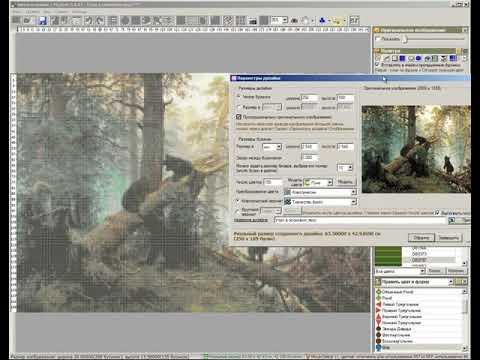Click the gap-between-beads input field
480x360 pixels.
pyautogui.click(x=310, y=157)
